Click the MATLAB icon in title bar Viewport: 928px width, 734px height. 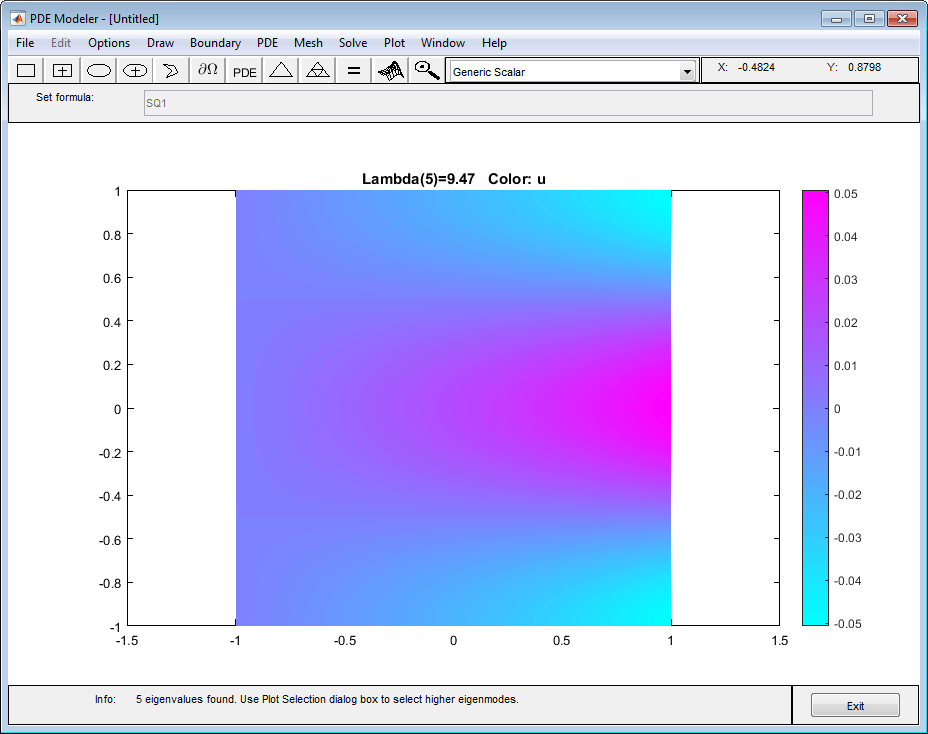(18, 18)
